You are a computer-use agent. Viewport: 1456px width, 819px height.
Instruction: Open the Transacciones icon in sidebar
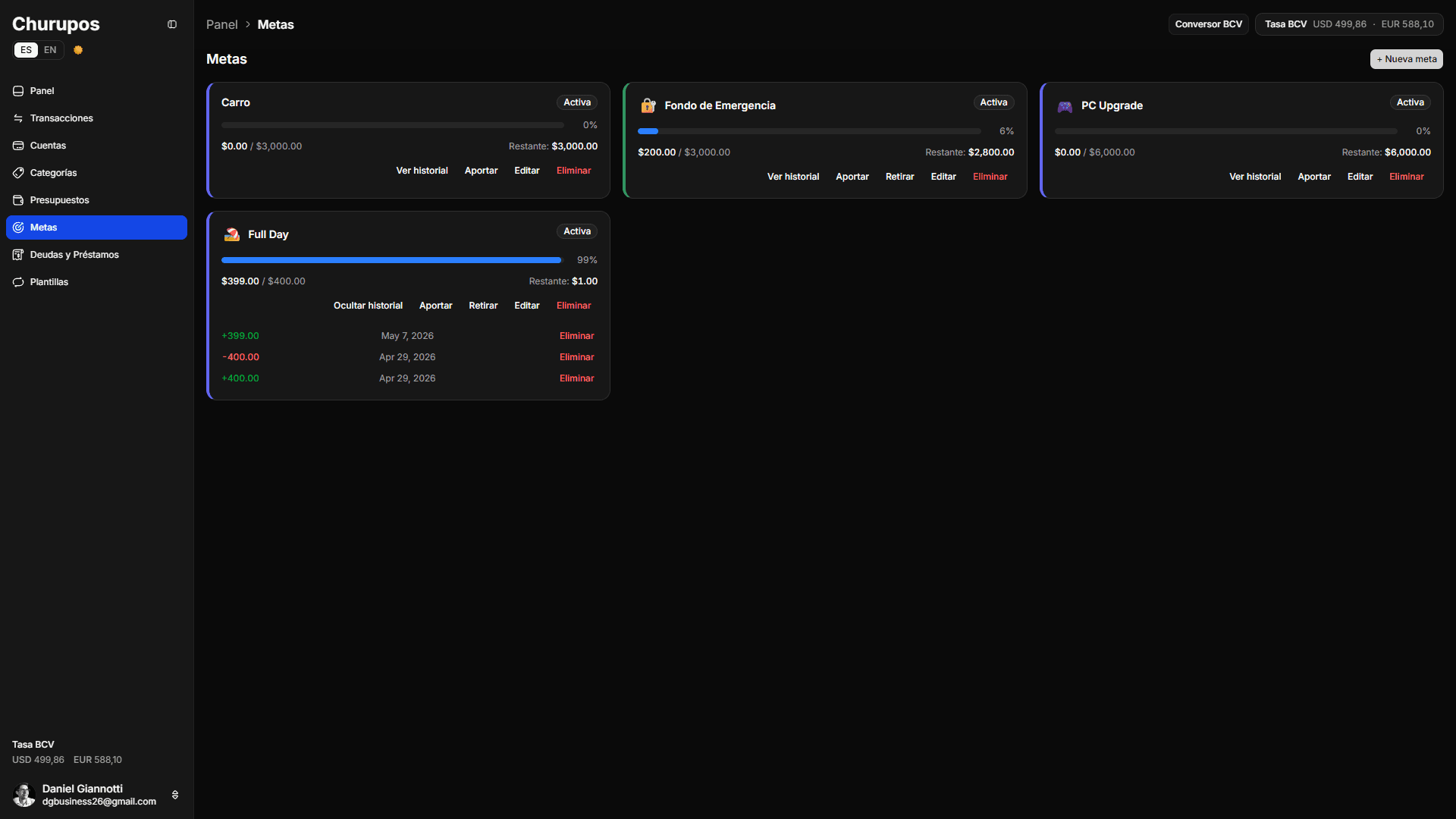coord(18,118)
